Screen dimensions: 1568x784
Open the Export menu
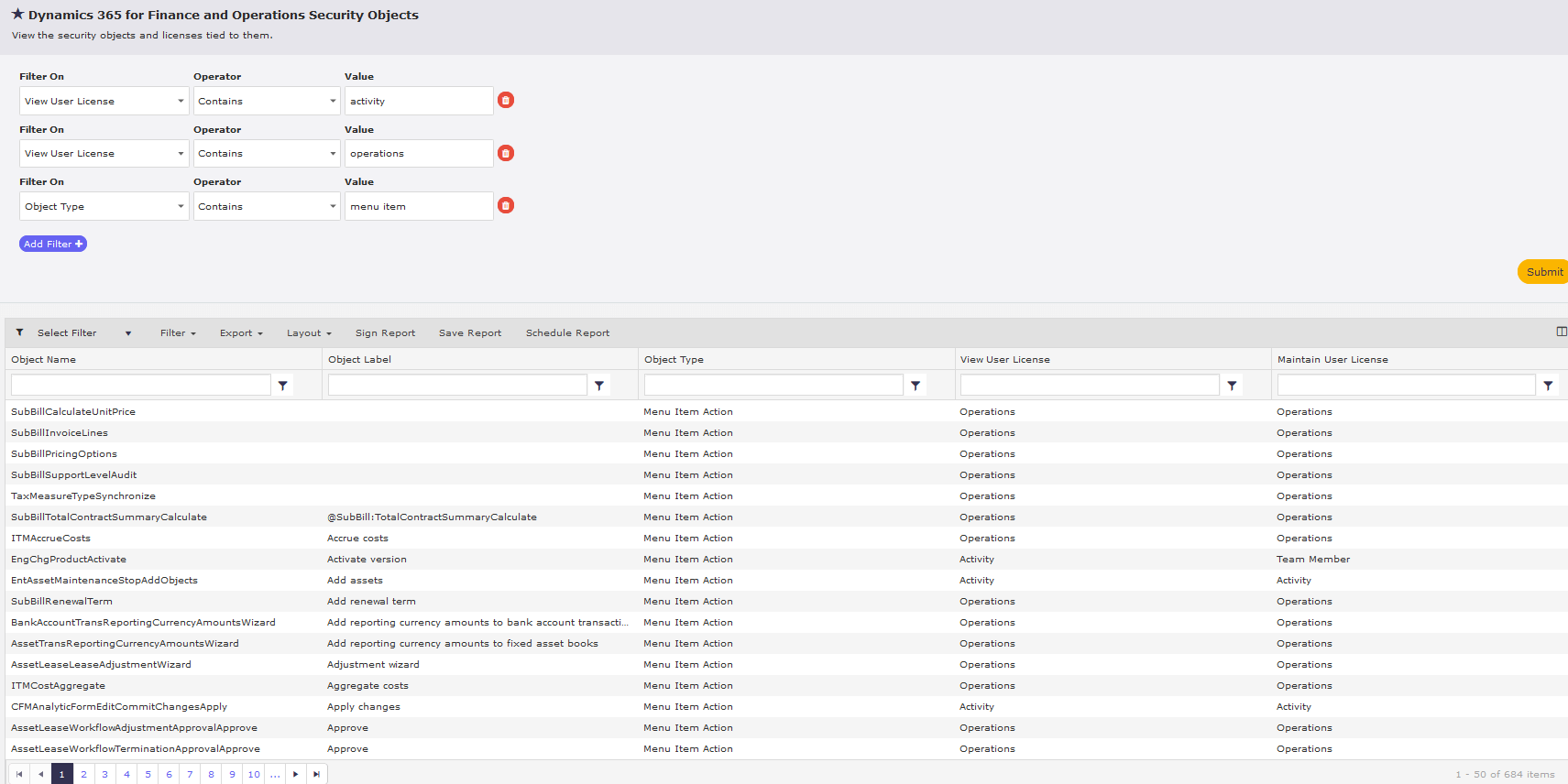[241, 332]
